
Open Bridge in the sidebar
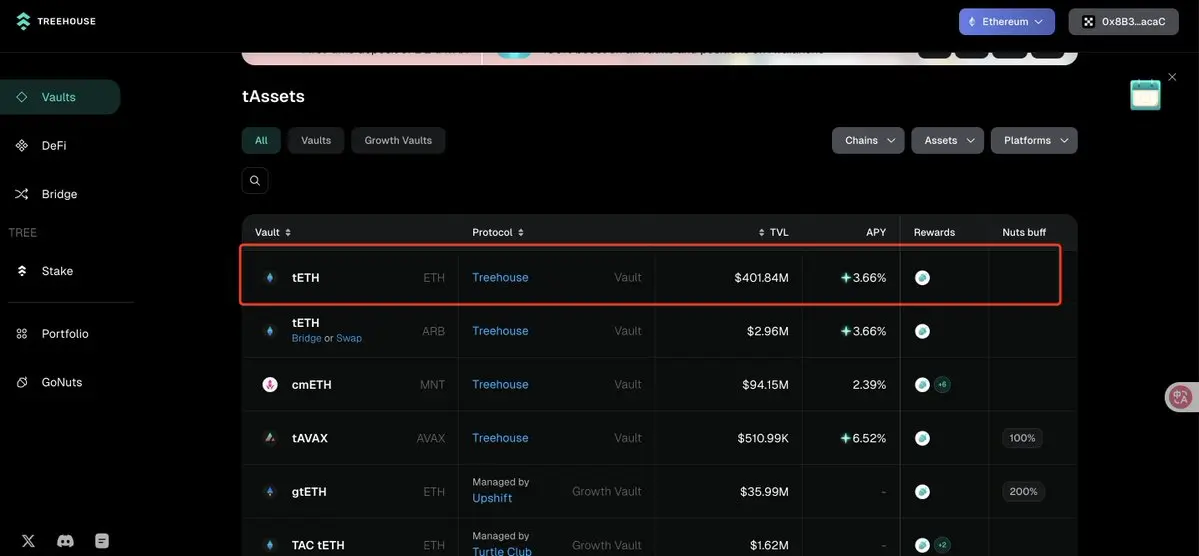59,194
